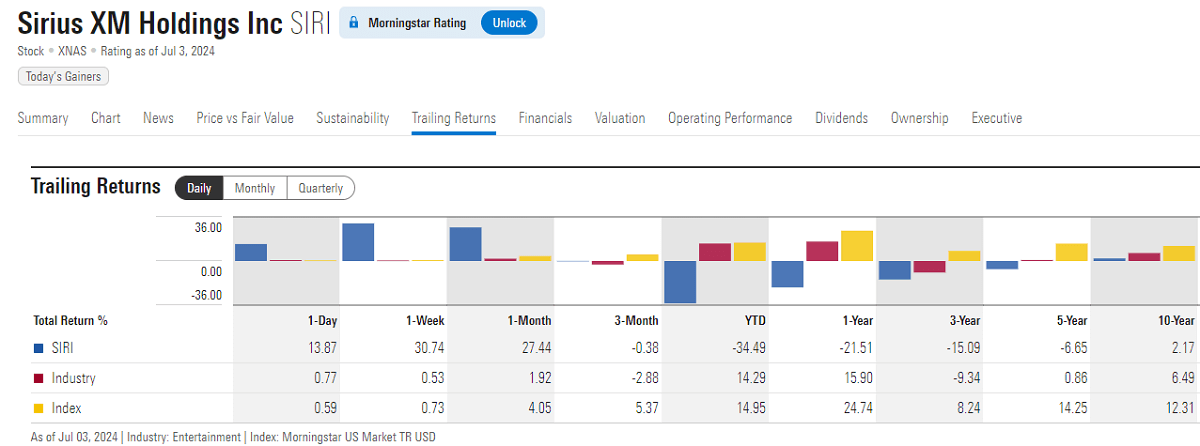The width and height of the screenshot is (1200, 446).
Task: Click the Sirius XM Holdings Inc title
Action: [151, 24]
